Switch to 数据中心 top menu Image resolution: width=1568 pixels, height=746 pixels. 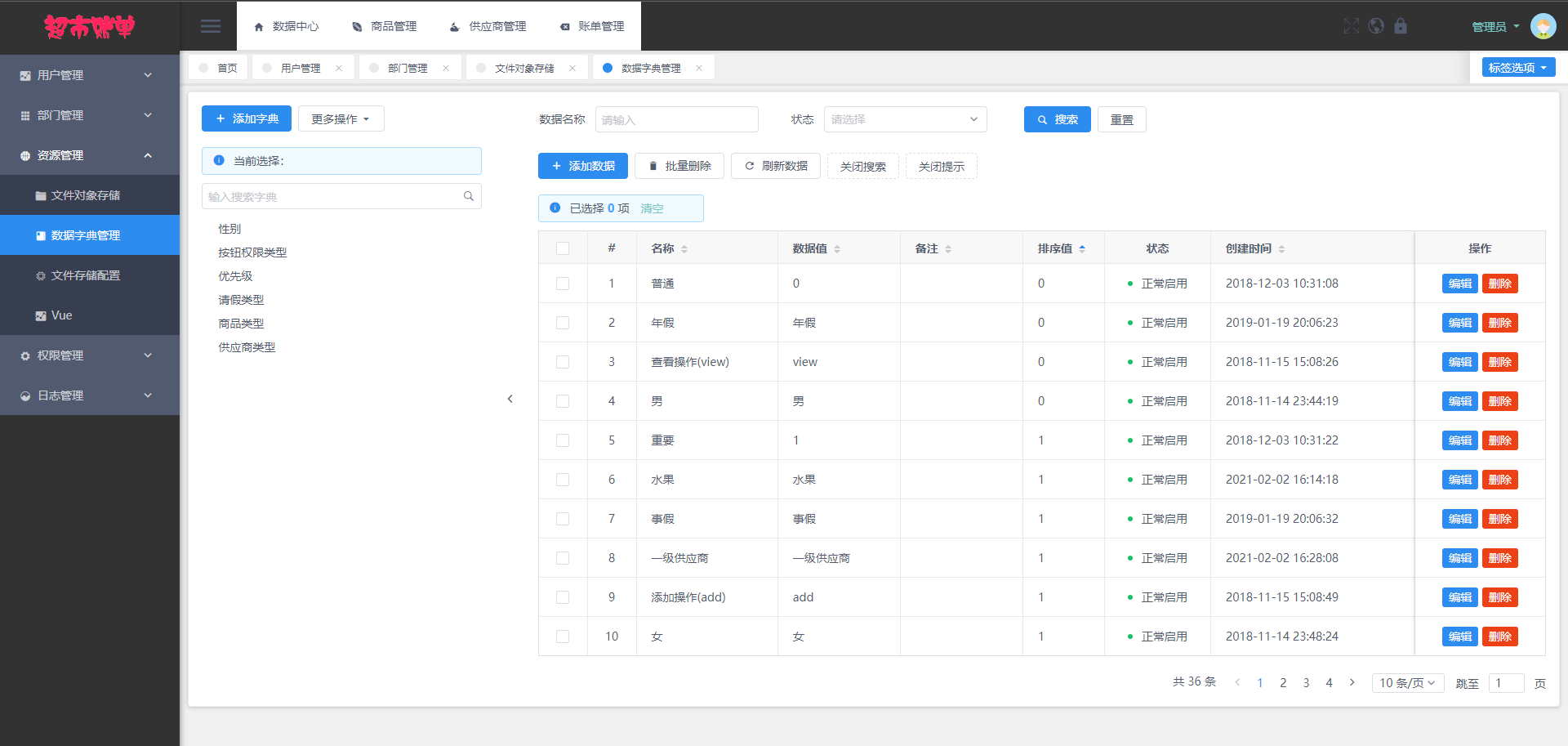pos(287,26)
